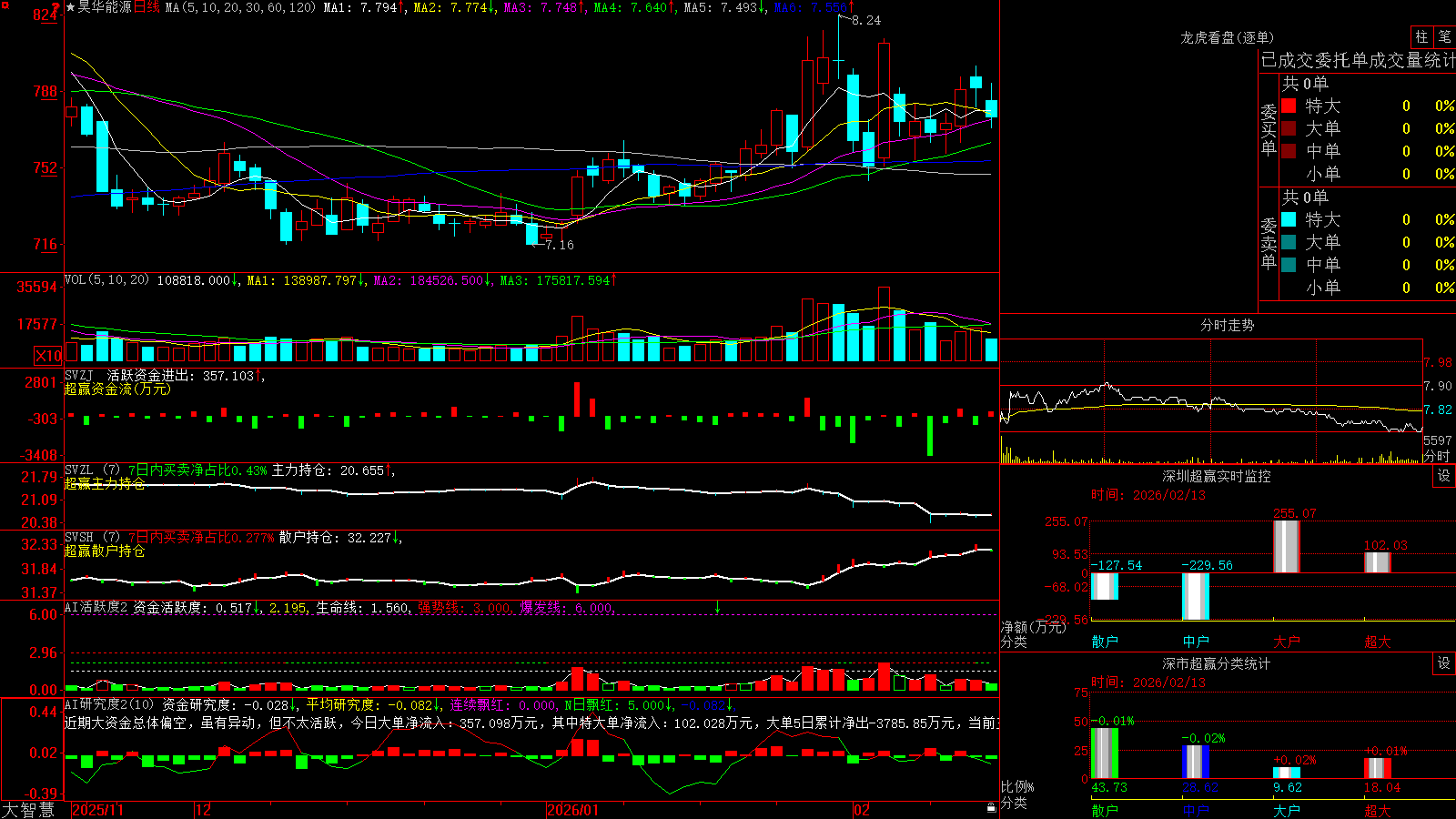Click the green down arrow in the AI活跃度 panel
Viewport: 1456px width, 819px height.
718,607
